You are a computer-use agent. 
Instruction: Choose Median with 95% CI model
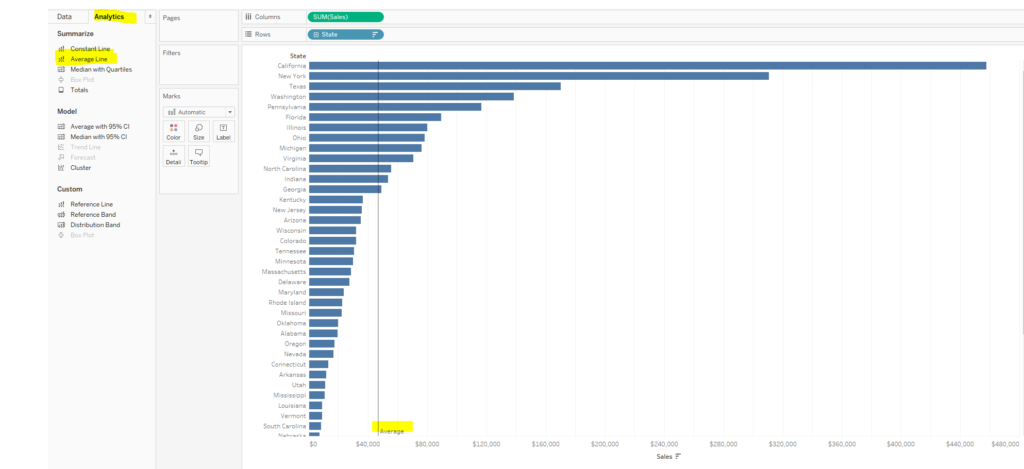click(99, 137)
